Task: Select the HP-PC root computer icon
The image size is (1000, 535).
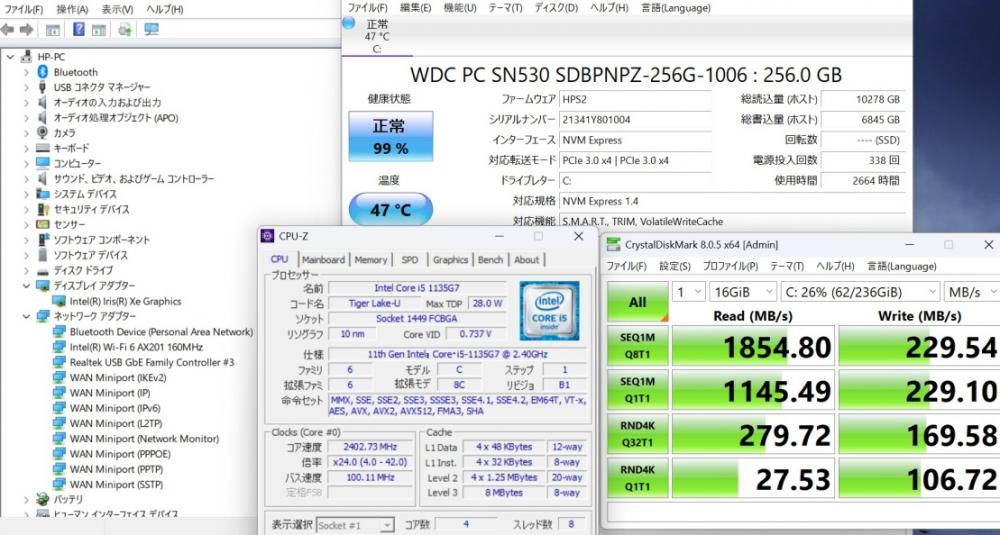Action: point(26,57)
